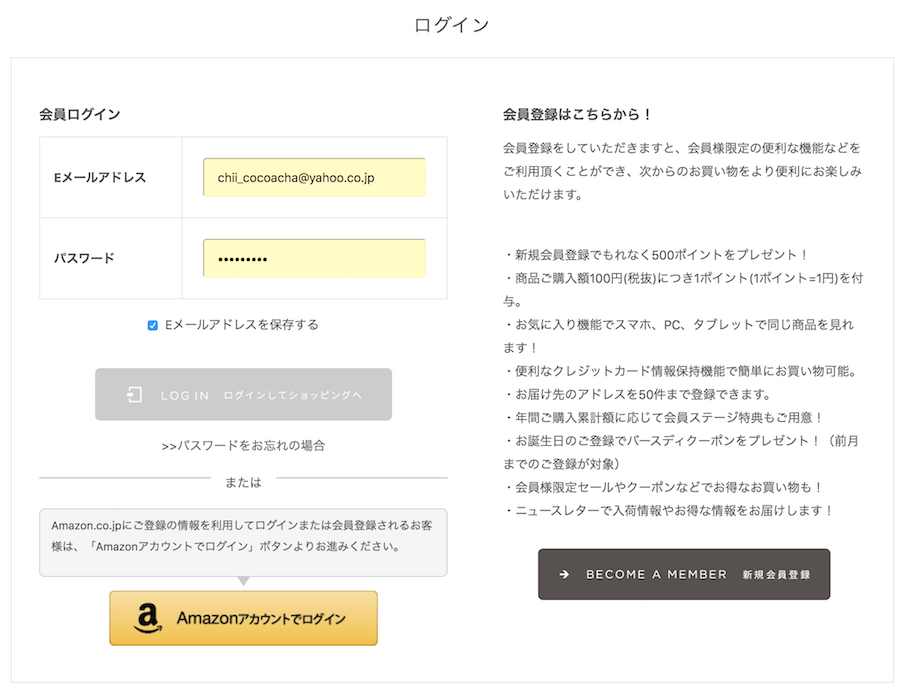The width and height of the screenshot is (915, 700).
Task: Click the 会員登録はこちらから！ heading
Action: click(578, 114)
